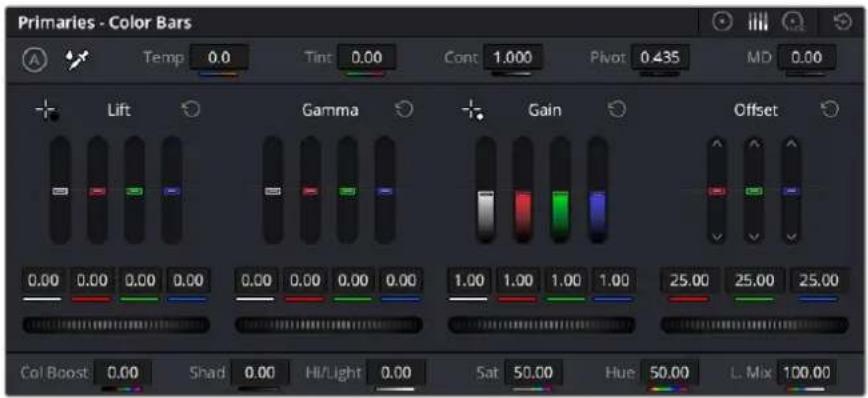The height and width of the screenshot is (398, 868).
Task: Click the Hue value 50.00
Action: pos(669,373)
